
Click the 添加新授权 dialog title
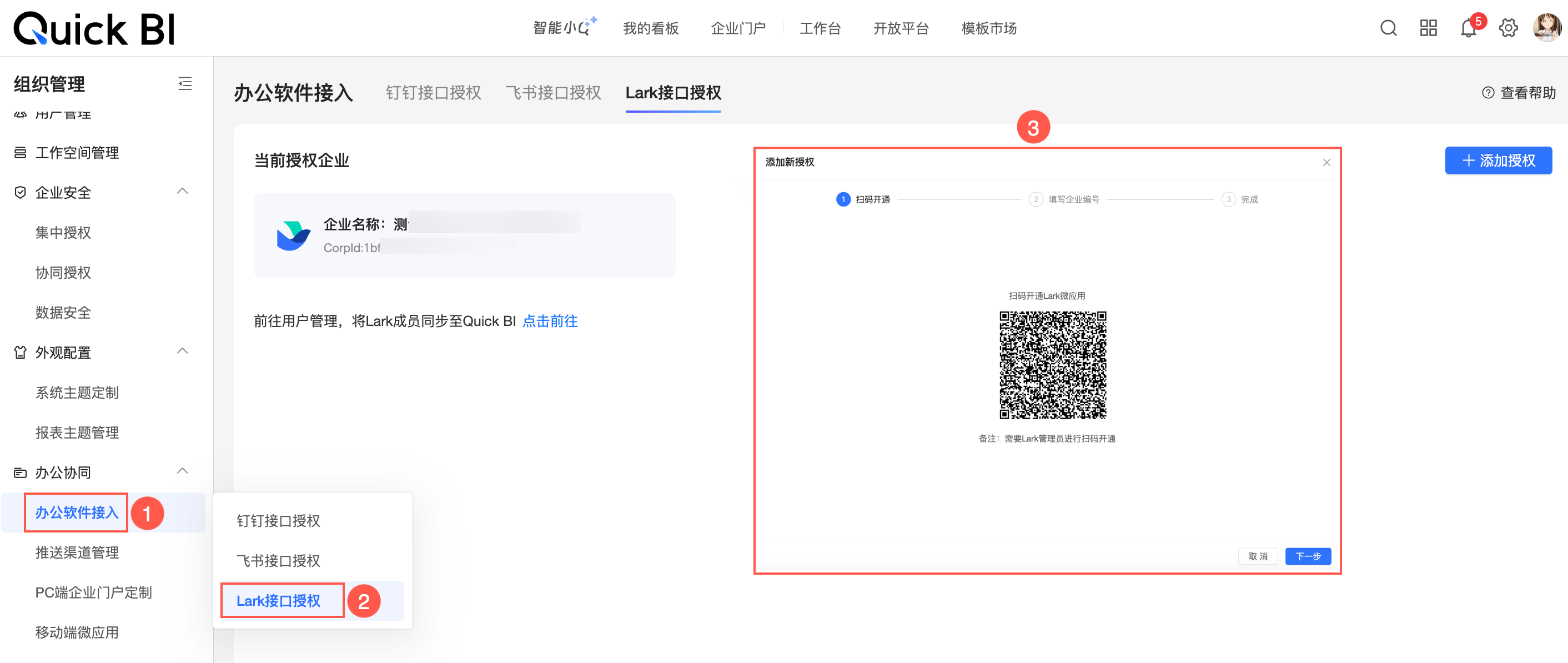pyautogui.click(x=790, y=163)
